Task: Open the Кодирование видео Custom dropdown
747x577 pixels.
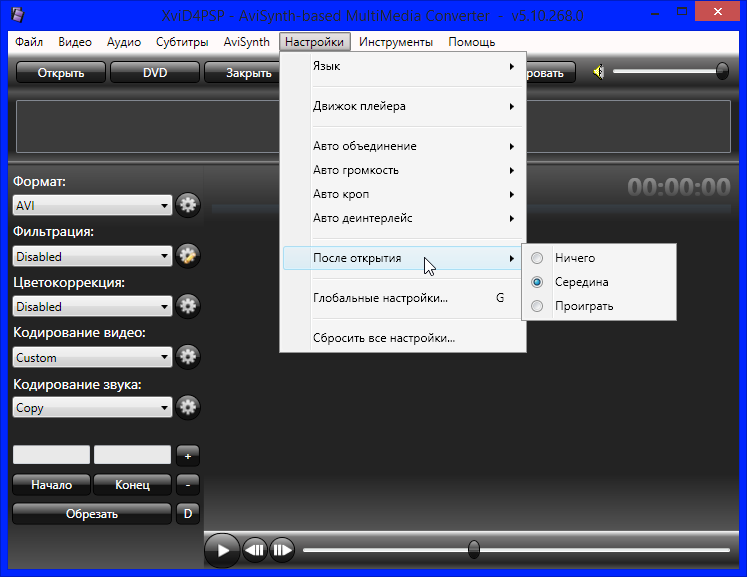Action: [x=92, y=357]
